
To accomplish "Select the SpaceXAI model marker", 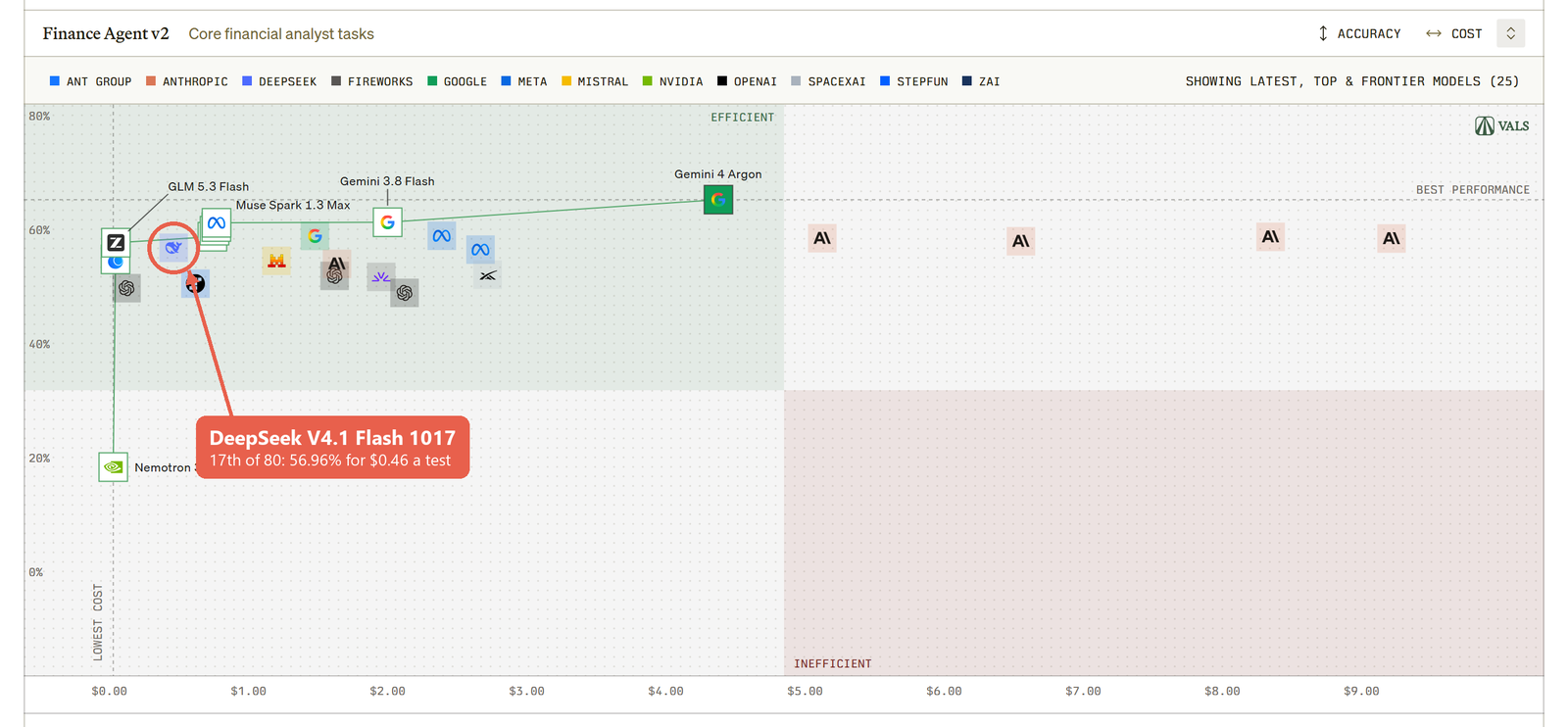I will [488, 275].
